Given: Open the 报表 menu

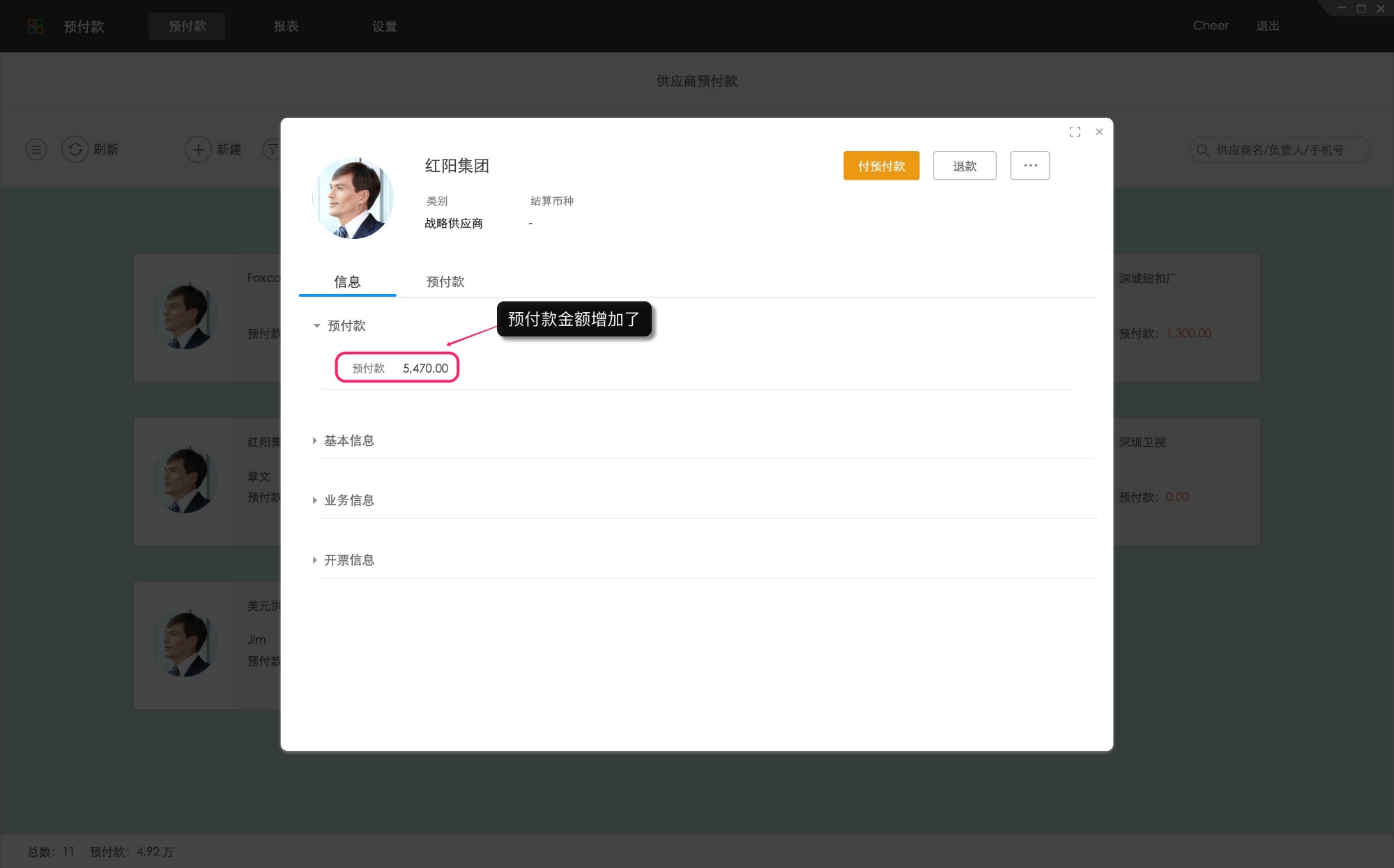Looking at the screenshot, I should click(286, 26).
